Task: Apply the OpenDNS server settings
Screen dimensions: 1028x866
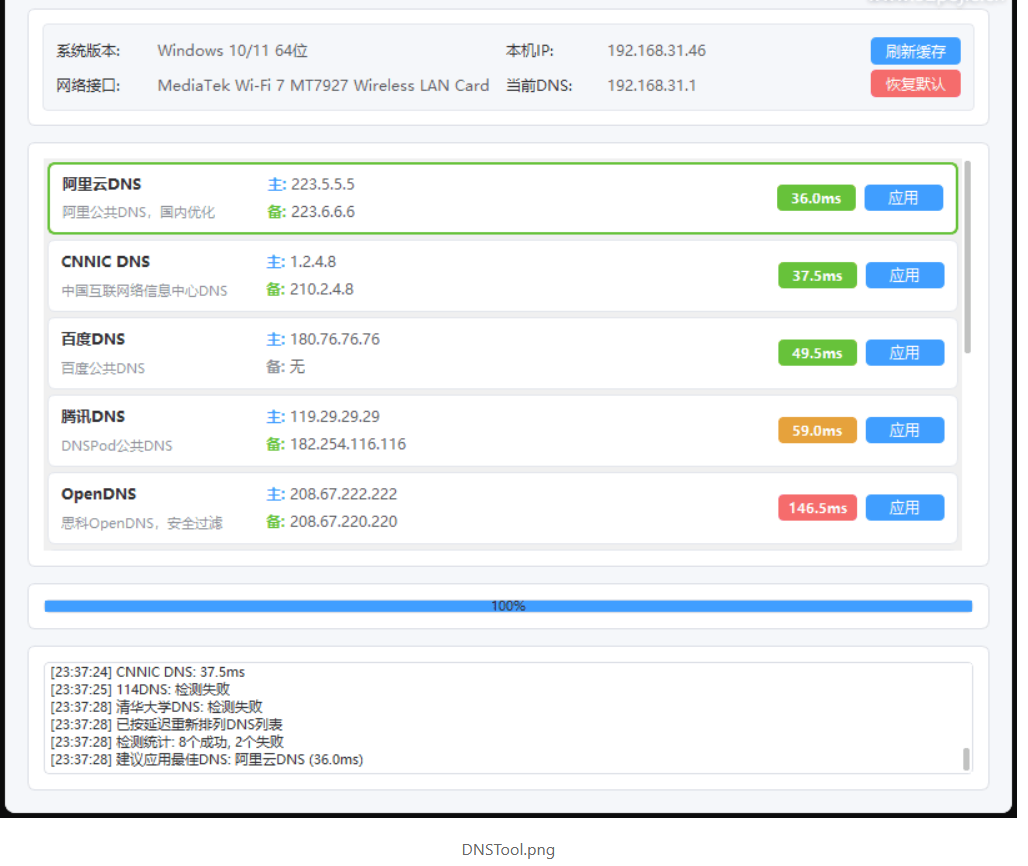Action: pos(904,507)
